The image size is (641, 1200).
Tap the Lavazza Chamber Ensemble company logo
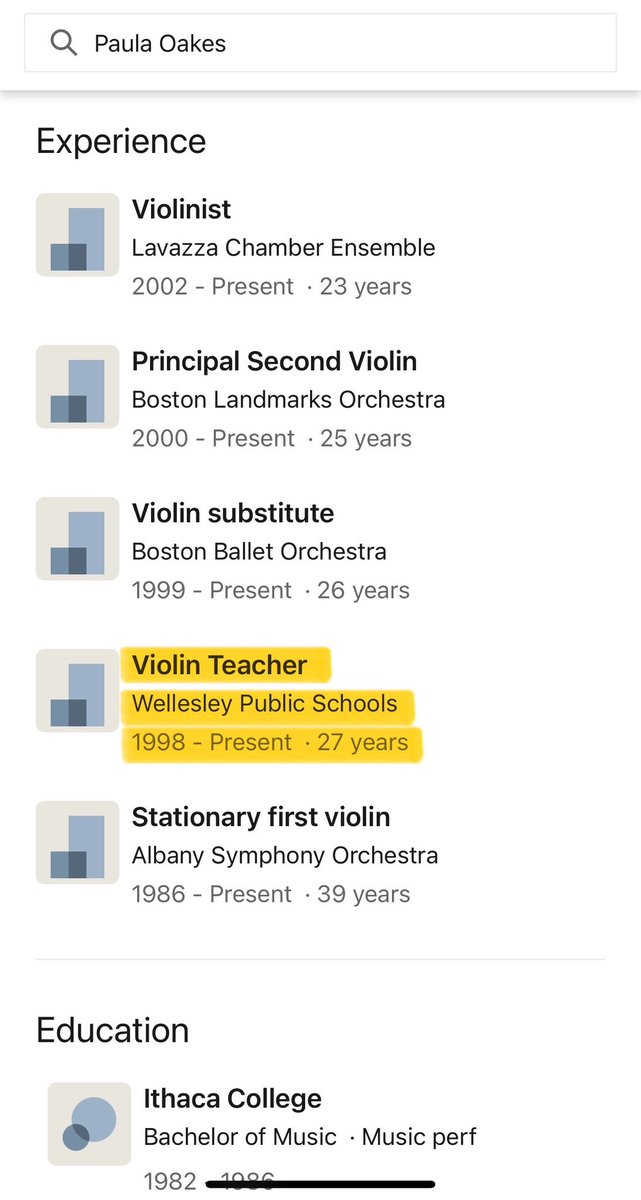[x=77, y=235]
